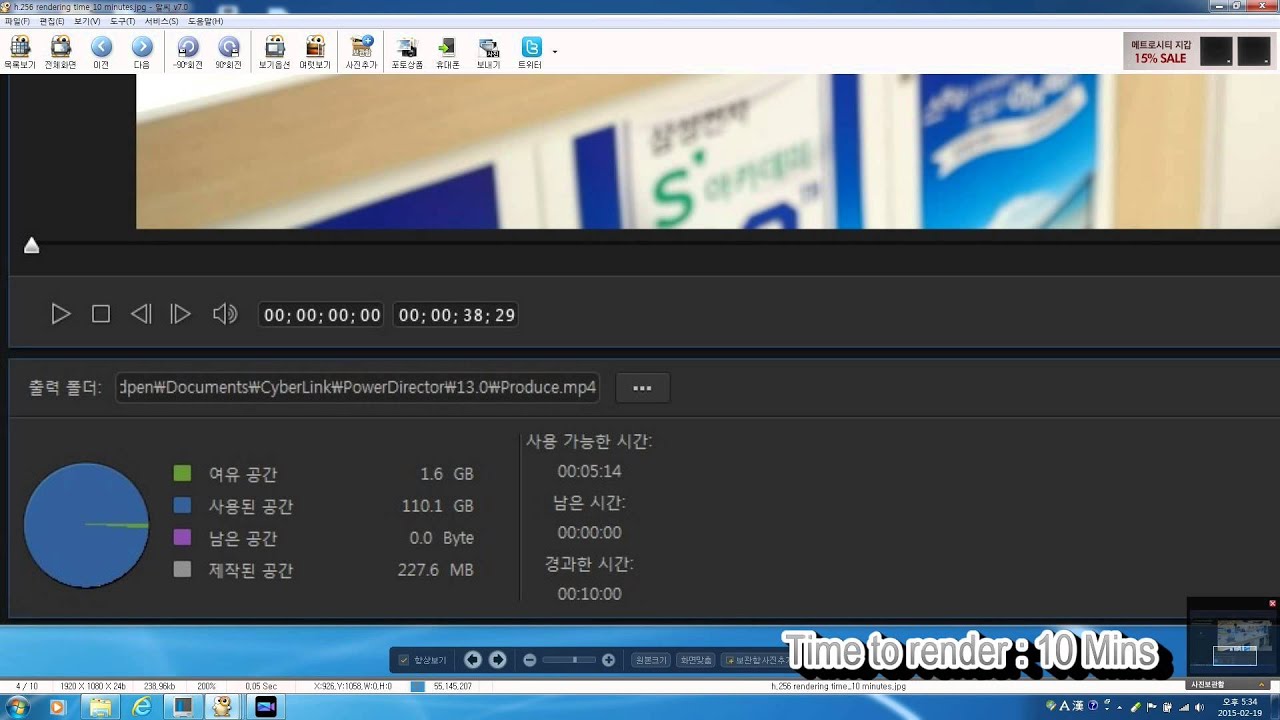Open 보기옵션 view options
This screenshot has width=1280, height=720.
tap(274, 52)
